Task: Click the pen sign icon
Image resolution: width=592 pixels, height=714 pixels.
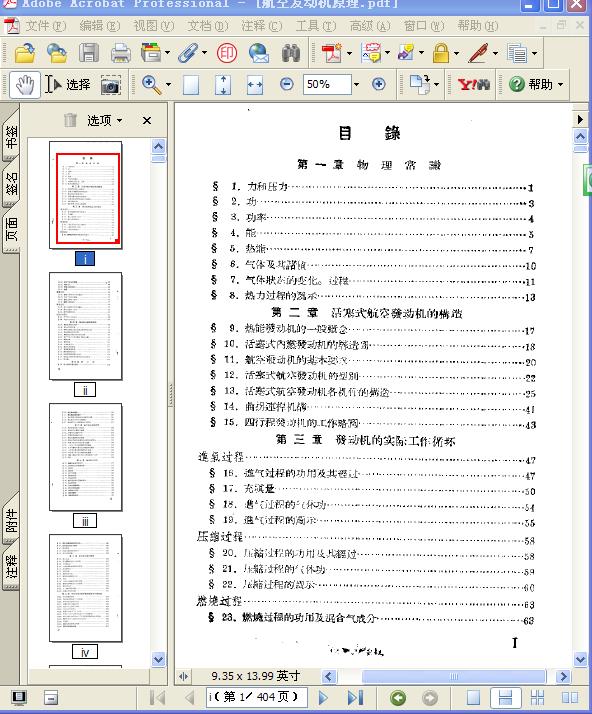Action: pyautogui.click(x=478, y=53)
